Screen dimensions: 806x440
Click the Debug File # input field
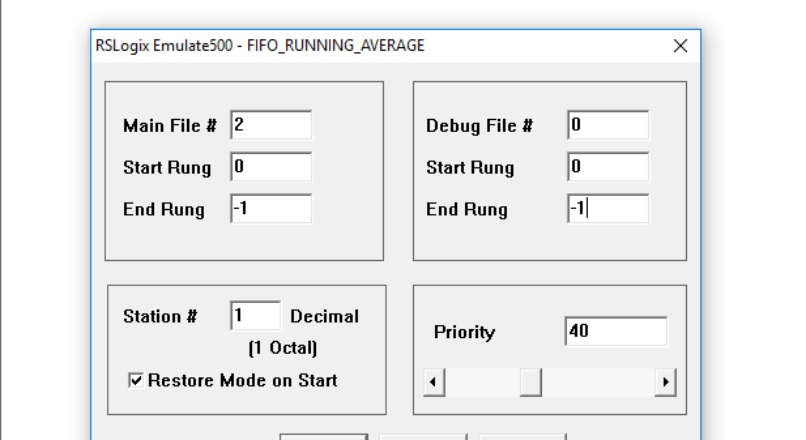[x=608, y=125]
